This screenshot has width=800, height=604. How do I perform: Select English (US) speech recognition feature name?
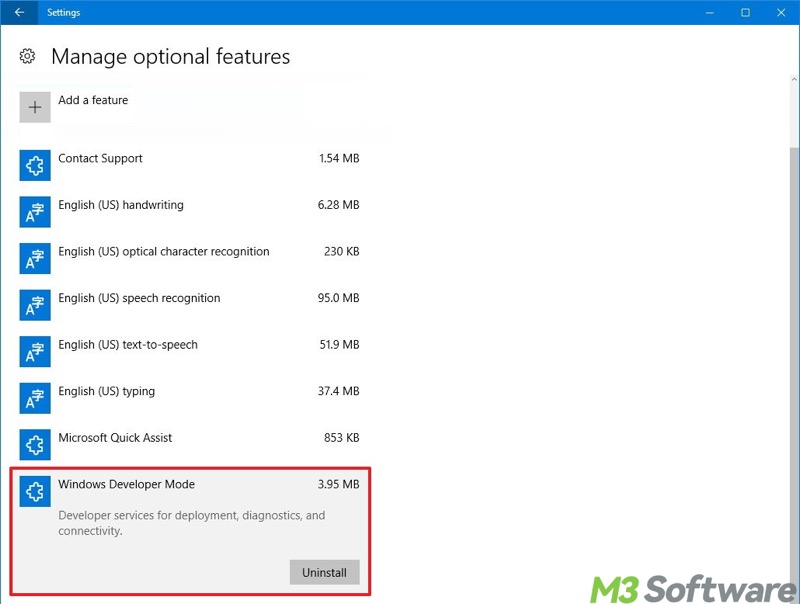pyautogui.click(x=139, y=298)
